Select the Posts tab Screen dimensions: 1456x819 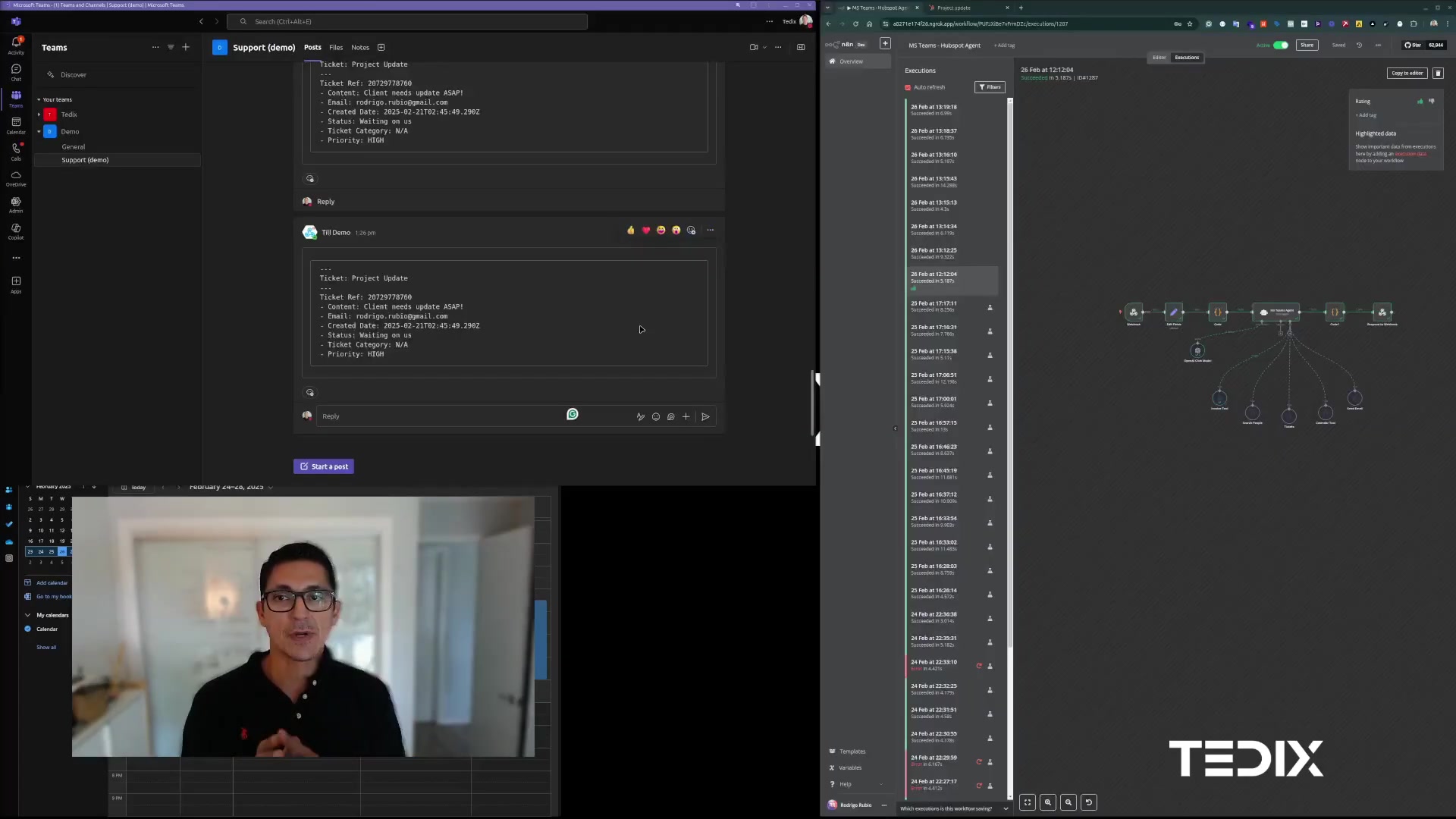coord(312,47)
